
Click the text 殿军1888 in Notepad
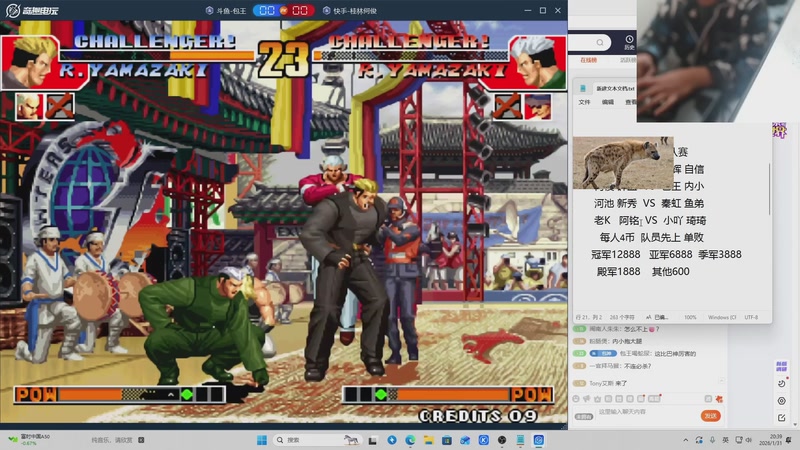pyautogui.click(x=618, y=271)
